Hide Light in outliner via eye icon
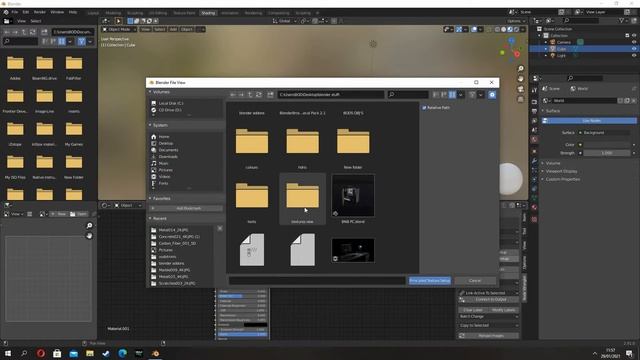The image size is (640, 360). coord(634,56)
